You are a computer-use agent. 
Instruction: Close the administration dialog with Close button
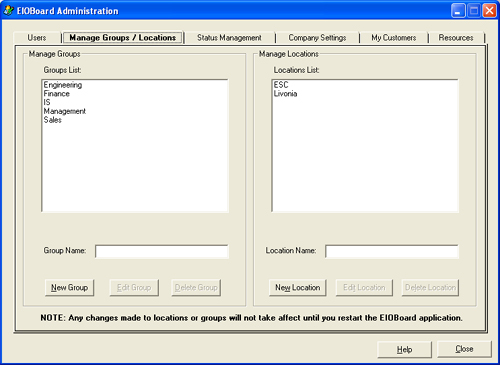[x=464, y=349]
